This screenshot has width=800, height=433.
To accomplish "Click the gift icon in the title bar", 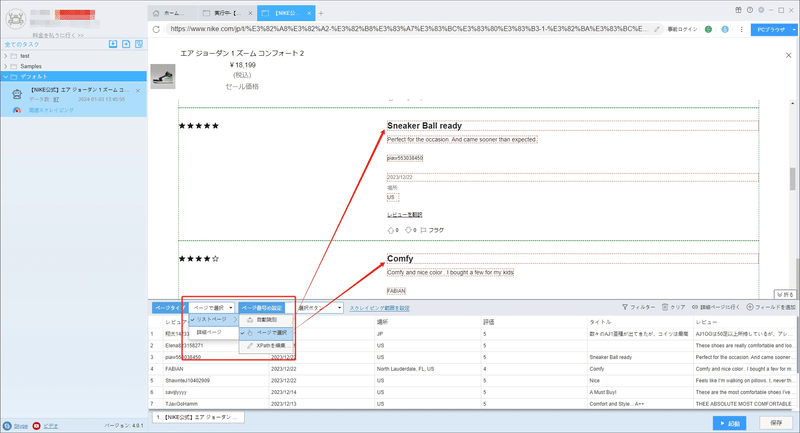I will coord(738,10).
